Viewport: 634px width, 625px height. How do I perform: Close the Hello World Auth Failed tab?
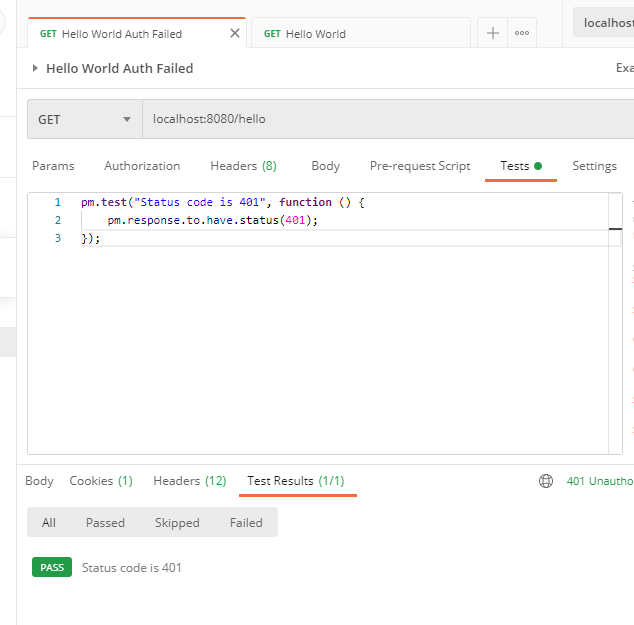[x=235, y=33]
